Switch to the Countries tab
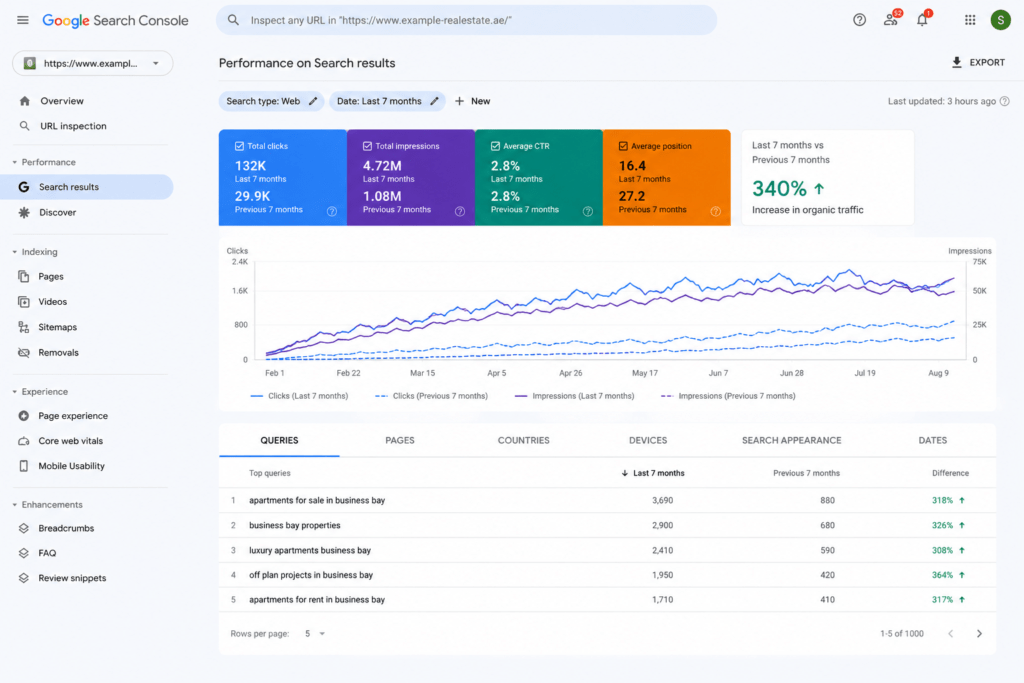 pyautogui.click(x=524, y=441)
